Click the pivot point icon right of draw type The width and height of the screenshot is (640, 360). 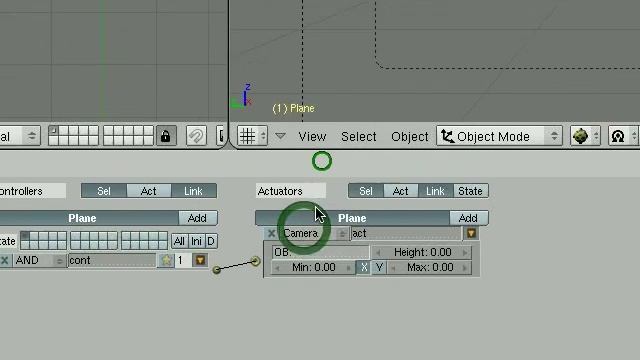618,136
